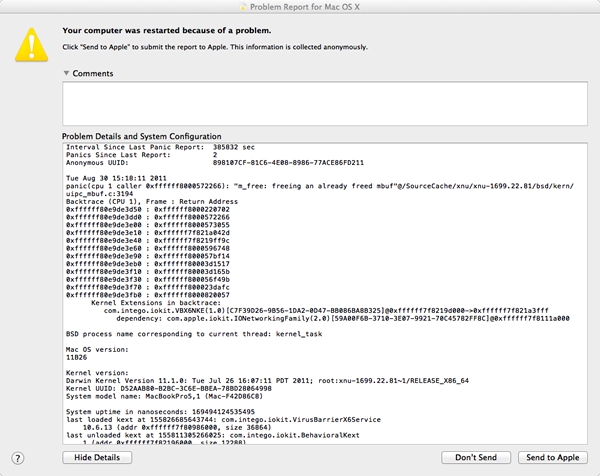
Task: Select backtrace row 0xffffff80e9de3f10
Action: coord(148,272)
